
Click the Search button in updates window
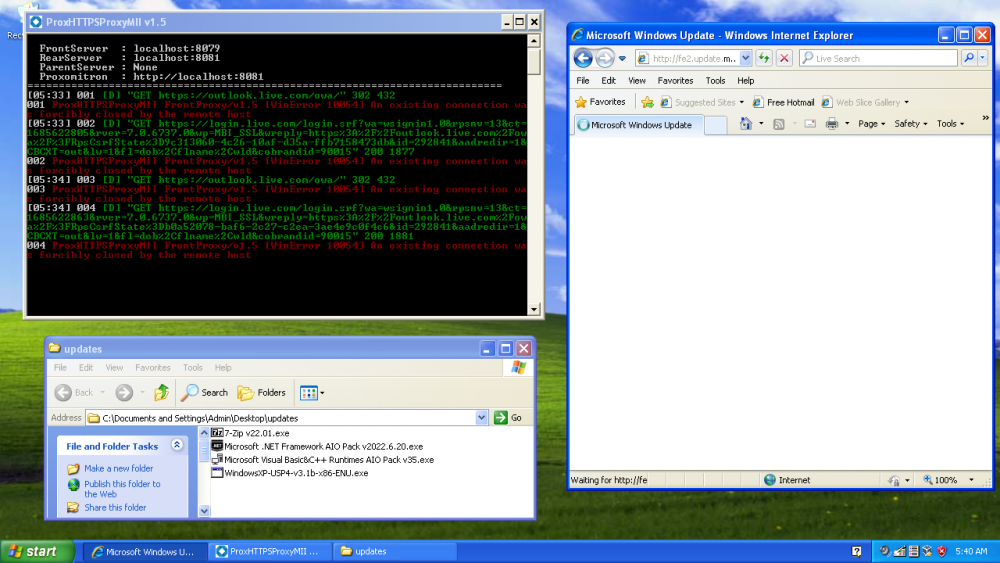204,393
